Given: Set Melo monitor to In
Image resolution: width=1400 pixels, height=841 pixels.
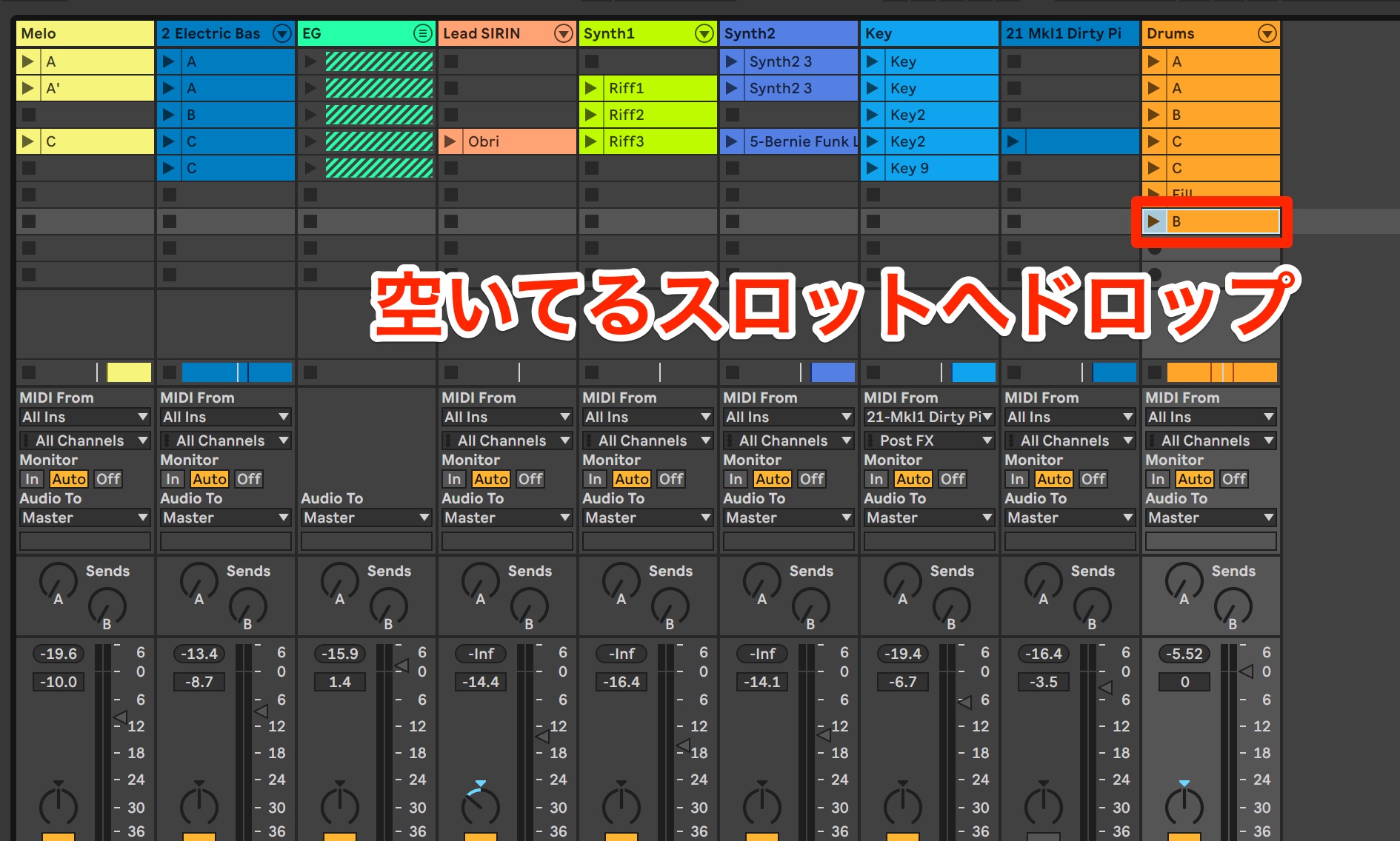Looking at the screenshot, I should (x=32, y=479).
